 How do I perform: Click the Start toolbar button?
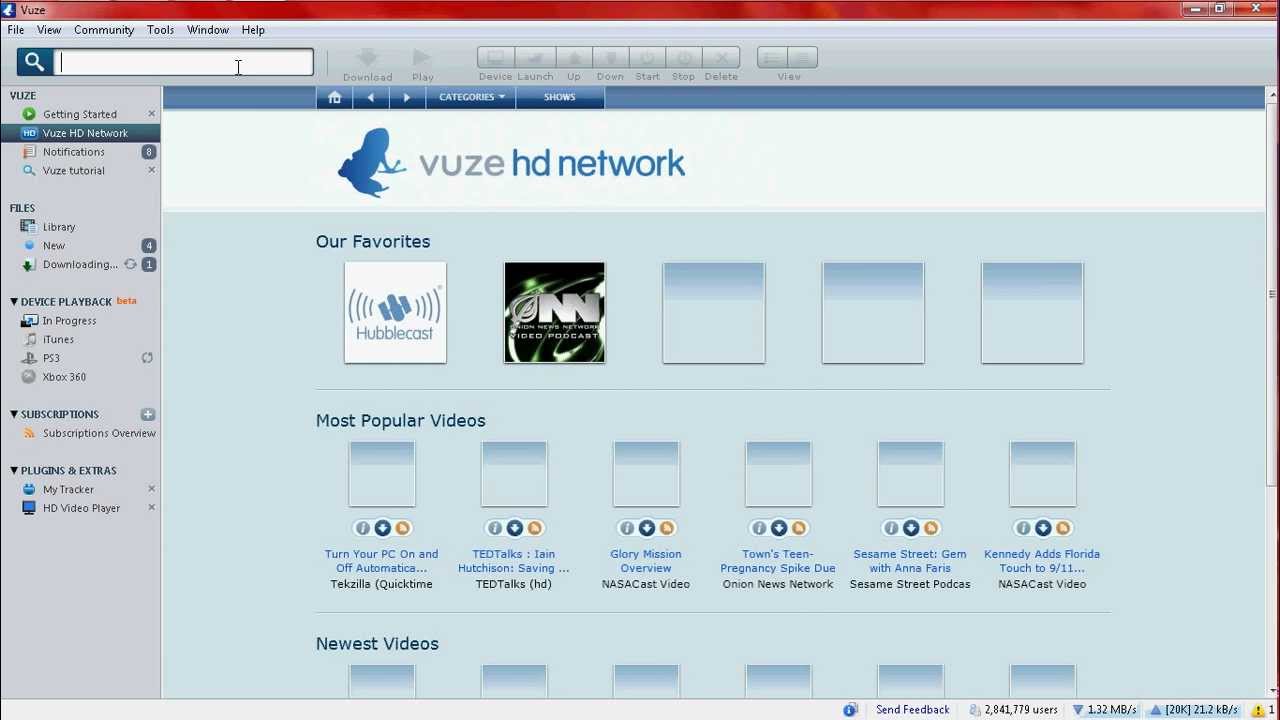point(647,58)
